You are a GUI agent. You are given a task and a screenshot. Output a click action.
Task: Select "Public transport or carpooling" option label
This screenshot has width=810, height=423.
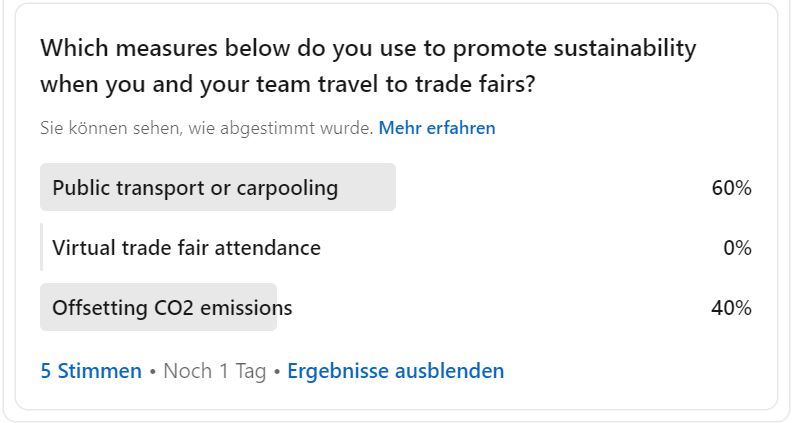click(x=195, y=188)
